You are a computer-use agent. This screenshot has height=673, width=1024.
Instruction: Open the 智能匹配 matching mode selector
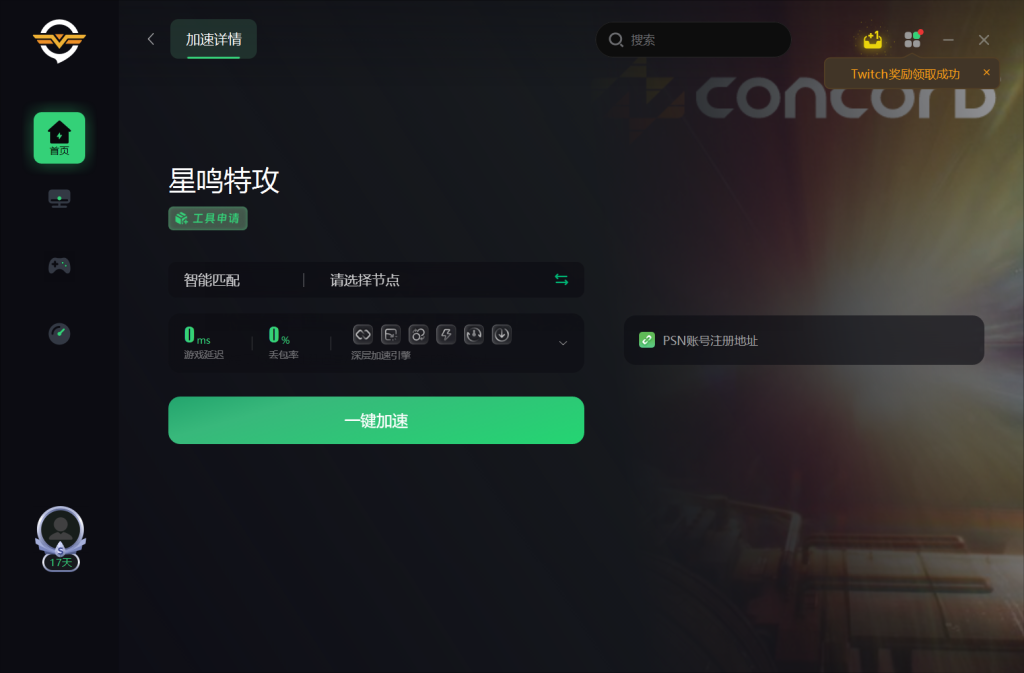(212, 280)
